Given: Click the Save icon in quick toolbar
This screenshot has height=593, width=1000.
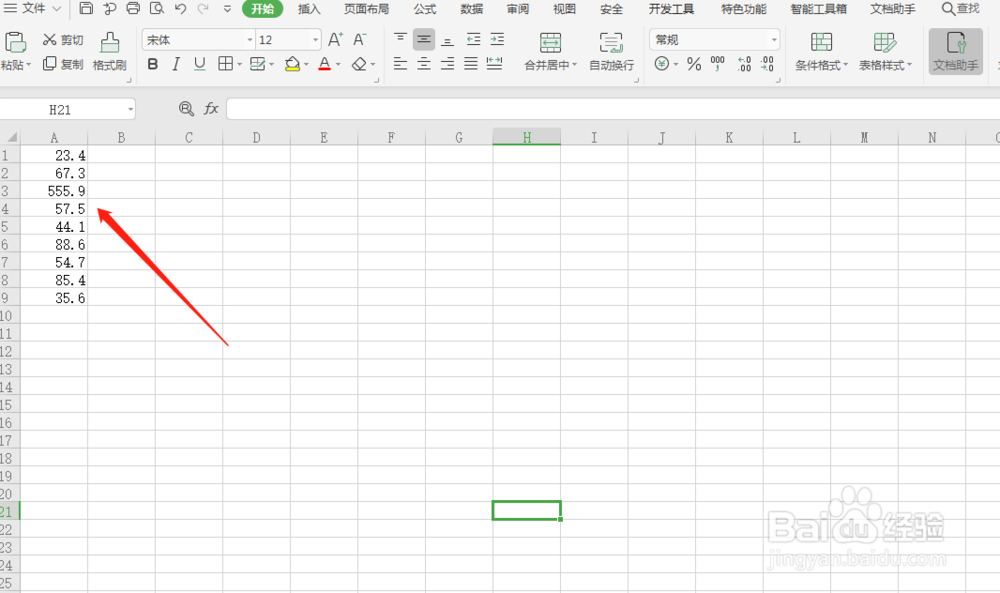Looking at the screenshot, I should [x=86, y=8].
